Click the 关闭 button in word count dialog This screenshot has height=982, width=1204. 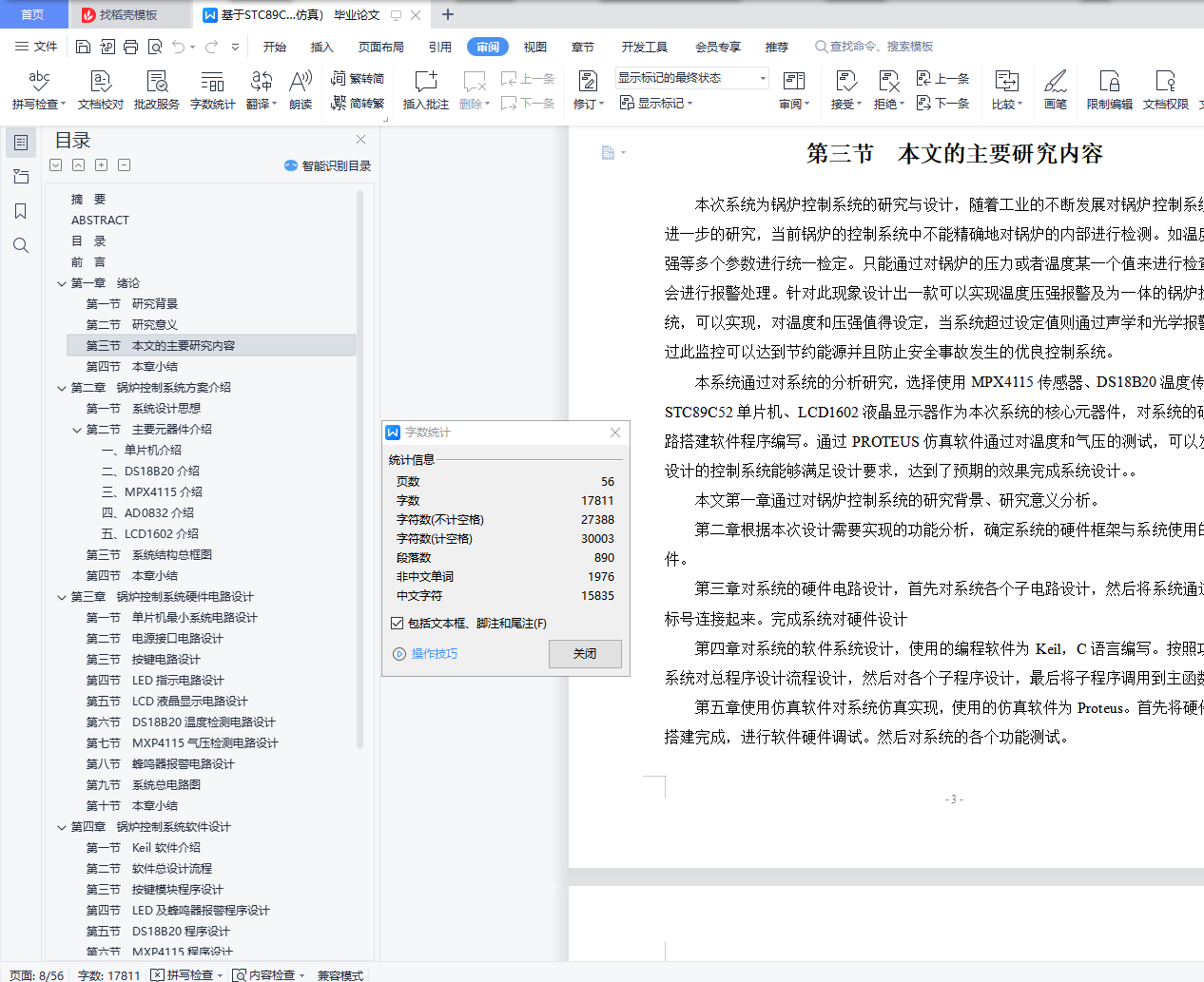coord(585,654)
